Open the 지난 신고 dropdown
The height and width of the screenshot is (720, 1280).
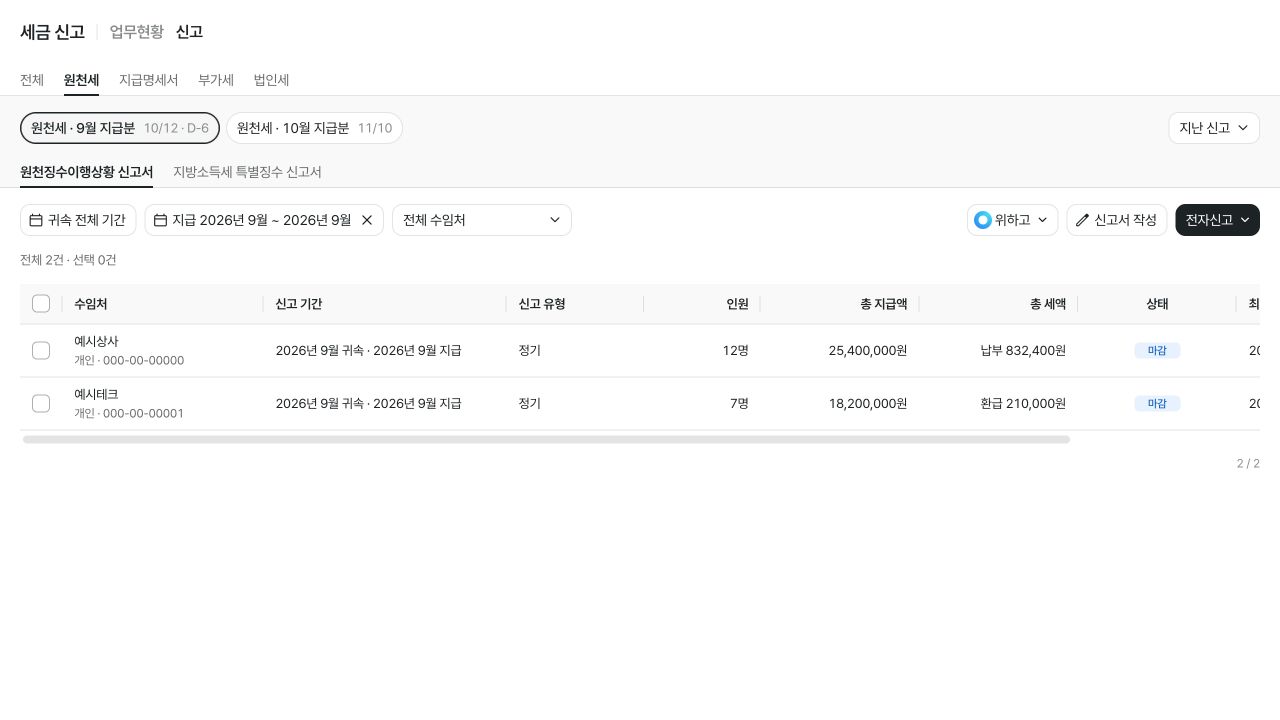[1214, 128]
